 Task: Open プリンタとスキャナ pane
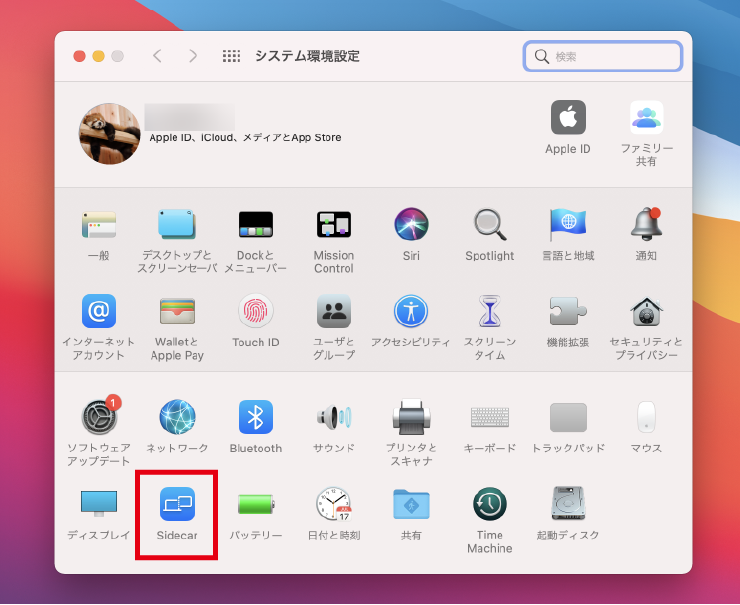pyautogui.click(x=411, y=417)
